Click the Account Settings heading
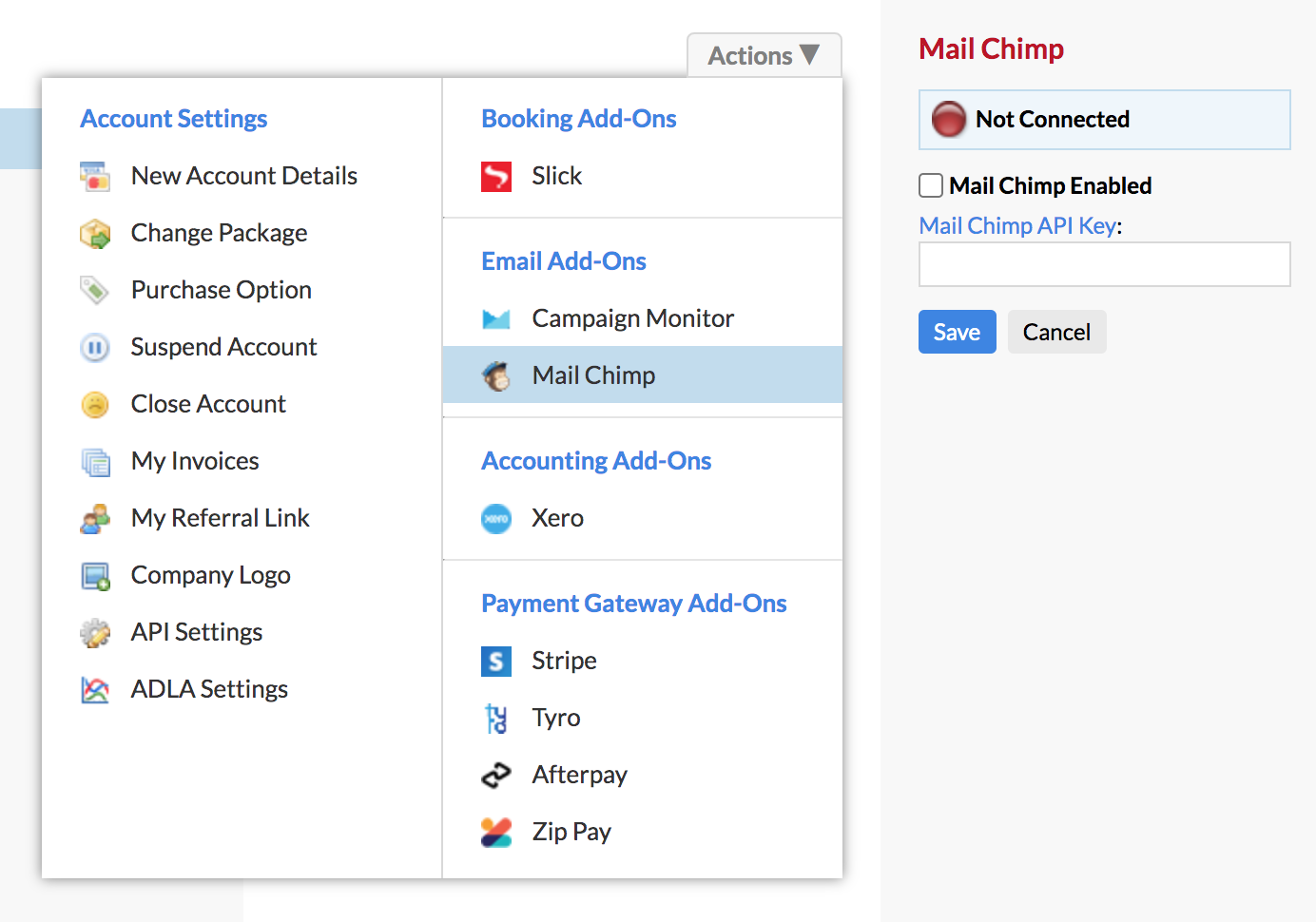This screenshot has width=1316, height=922. [x=173, y=119]
